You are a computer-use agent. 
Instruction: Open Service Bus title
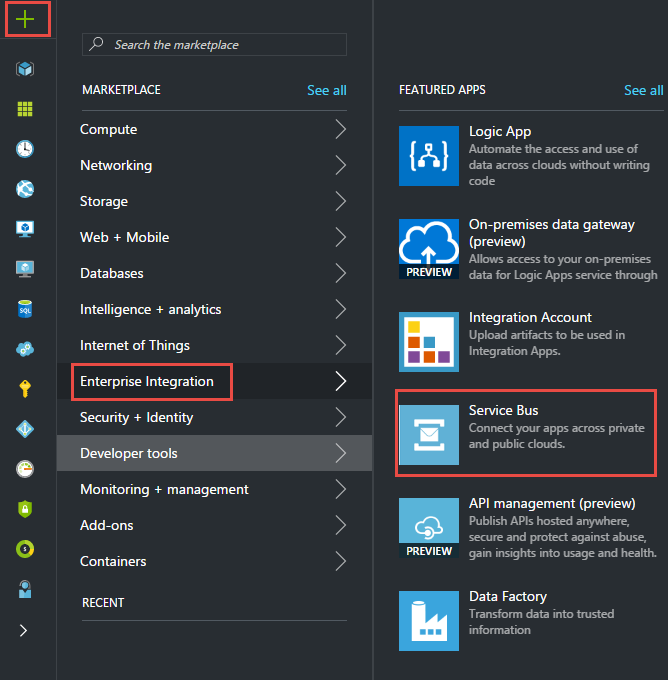pos(503,410)
